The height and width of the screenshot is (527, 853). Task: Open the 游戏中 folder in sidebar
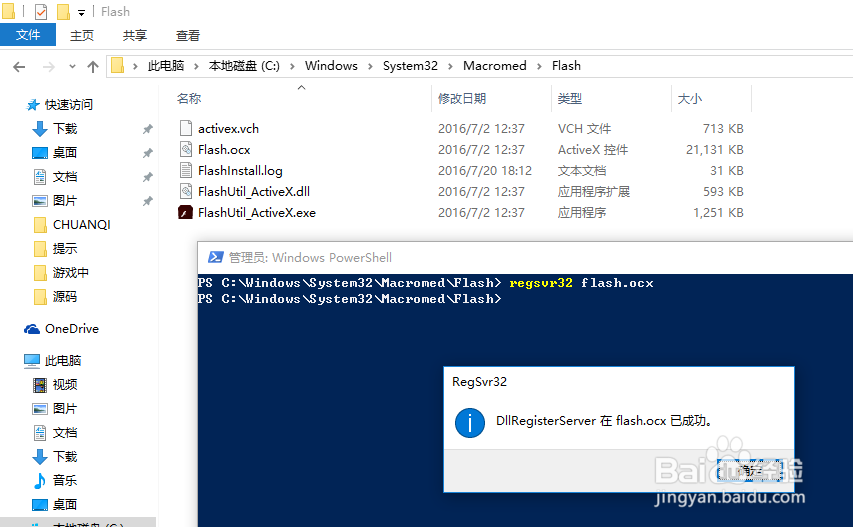point(71,272)
